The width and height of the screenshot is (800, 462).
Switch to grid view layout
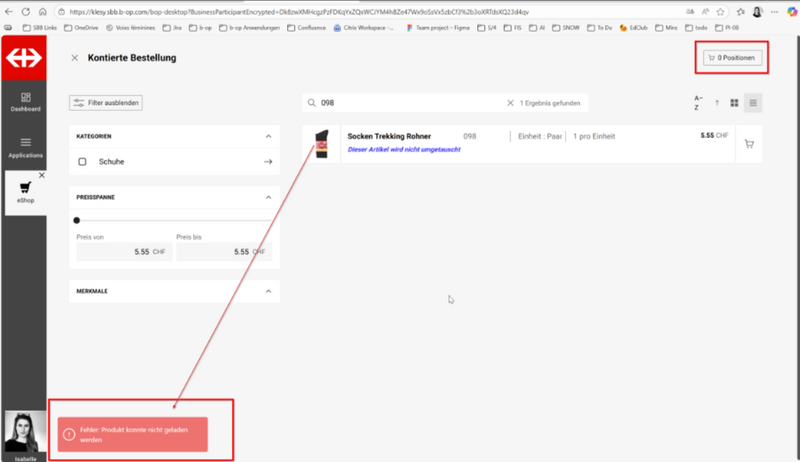pos(734,102)
